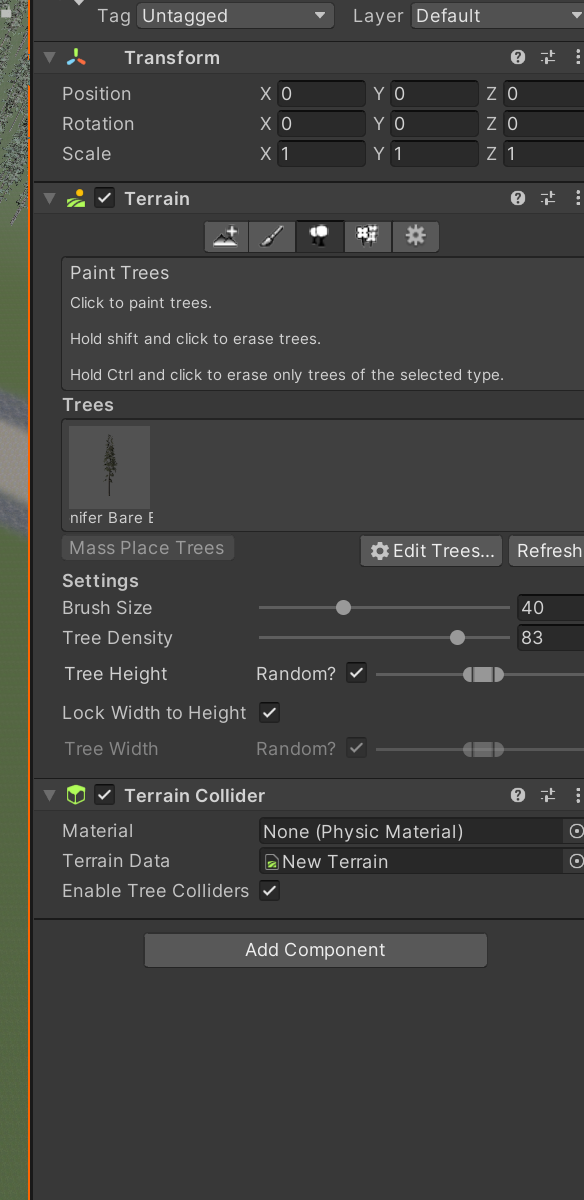The image size is (584, 1200).
Task: Open Terrain preset selector icon
Action: click(x=548, y=198)
